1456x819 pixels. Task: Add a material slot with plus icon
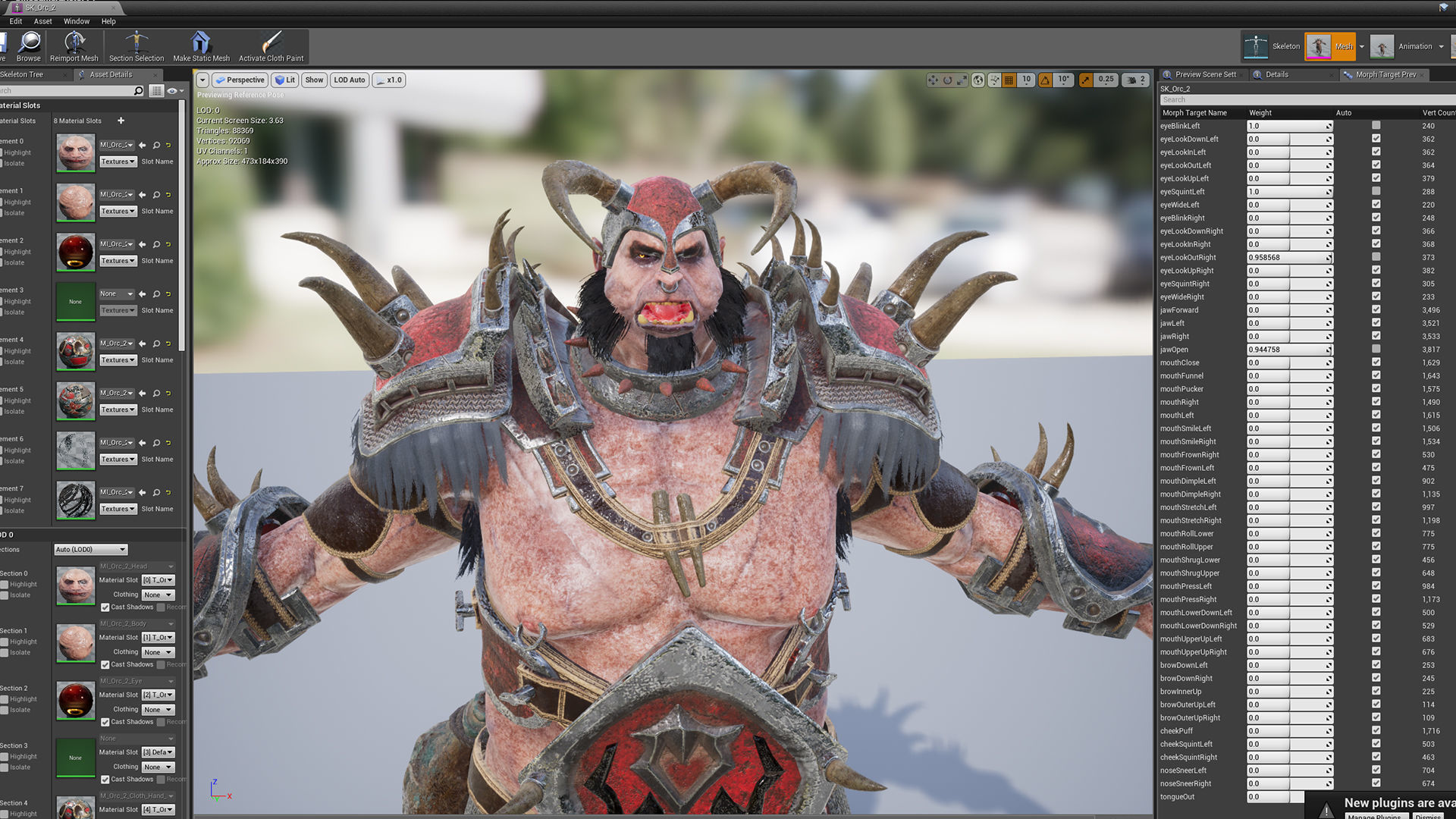pyautogui.click(x=121, y=121)
